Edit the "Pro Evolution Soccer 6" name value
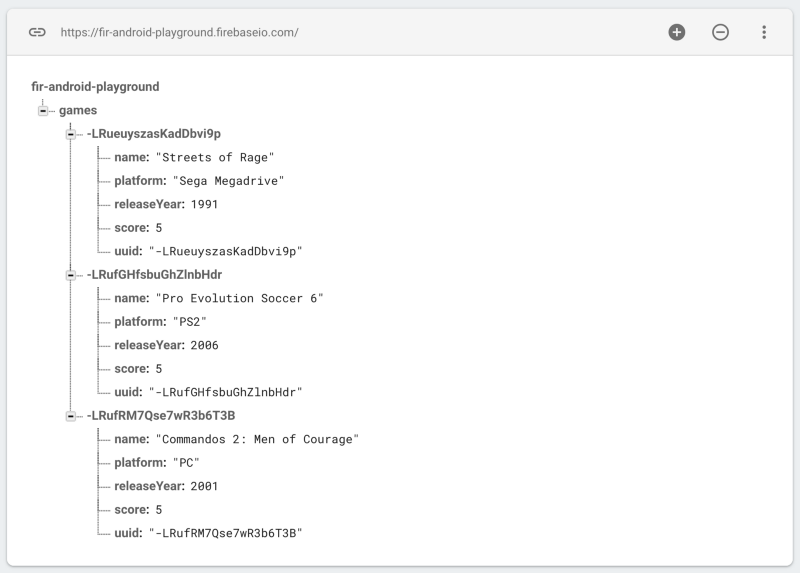 239,298
